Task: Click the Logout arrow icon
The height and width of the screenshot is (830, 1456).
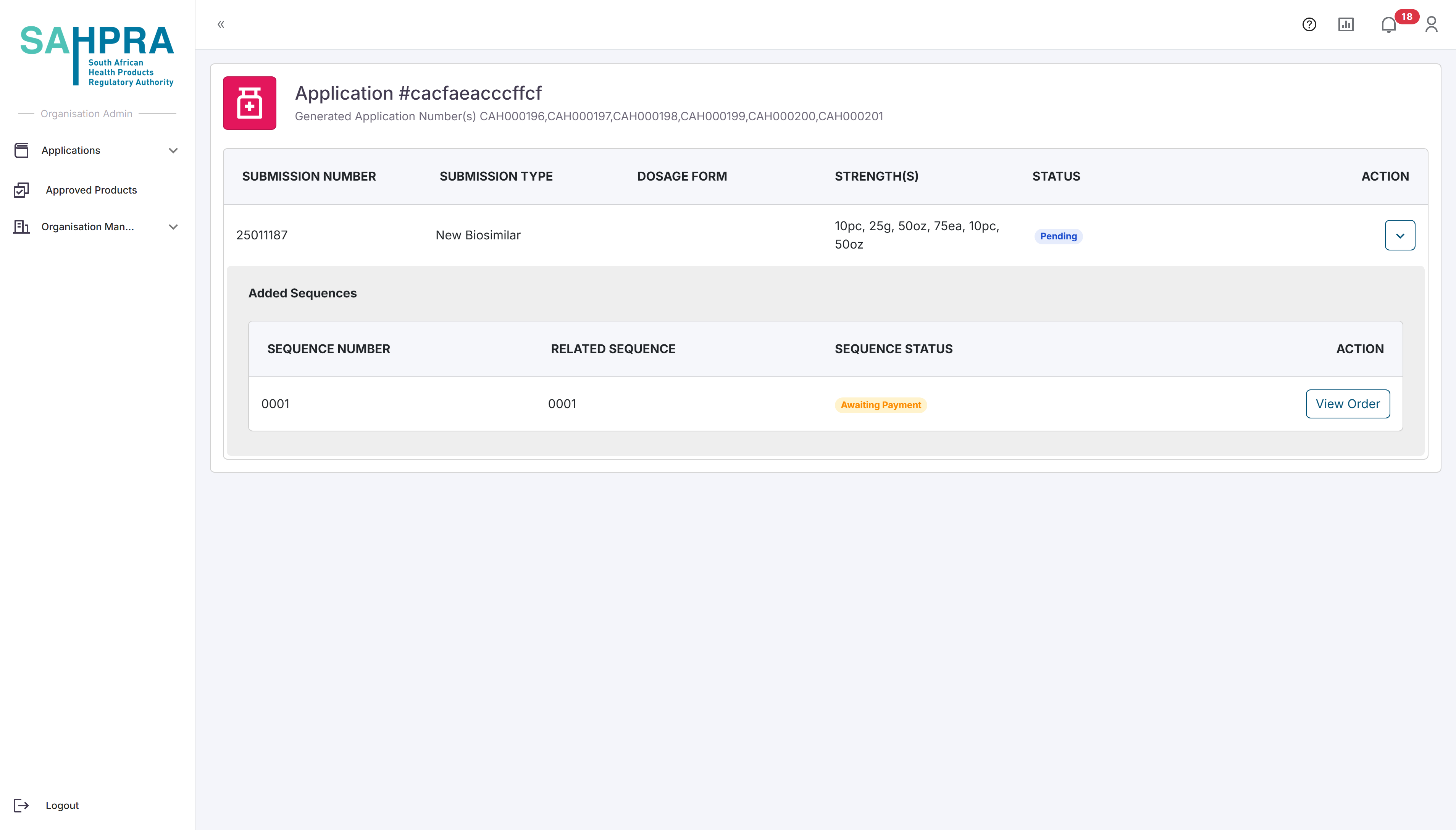Action: point(21,806)
